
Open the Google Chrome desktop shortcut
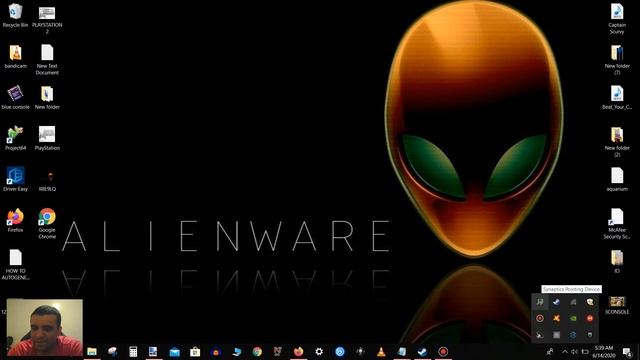pyautogui.click(x=47, y=223)
